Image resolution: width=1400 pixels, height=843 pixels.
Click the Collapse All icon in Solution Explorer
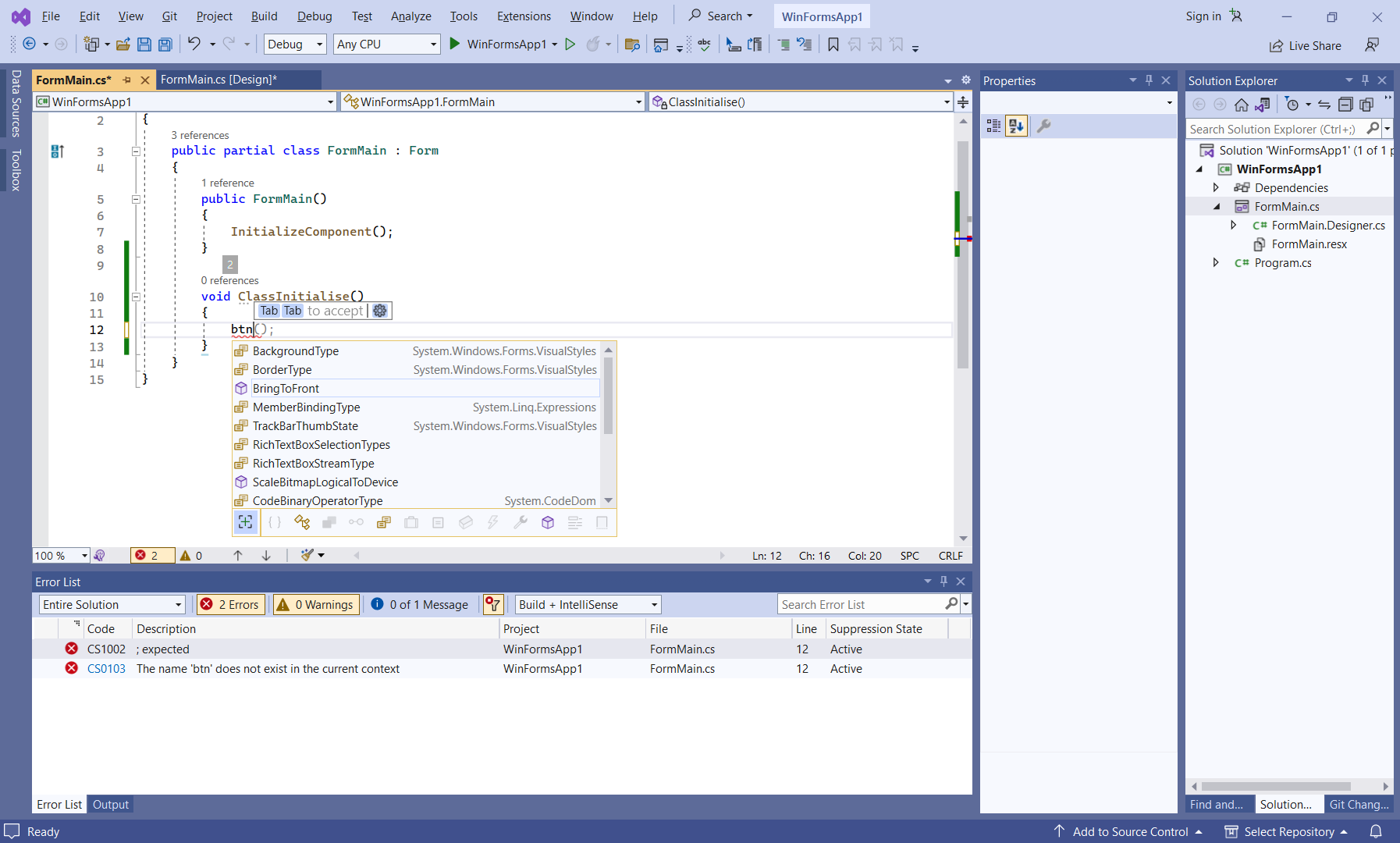[x=1345, y=105]
